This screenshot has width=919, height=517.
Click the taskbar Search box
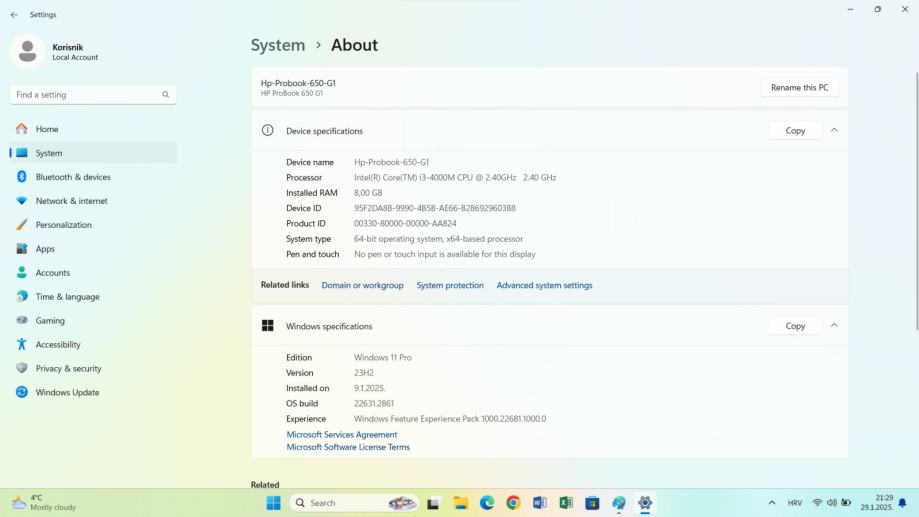[355, 503]
